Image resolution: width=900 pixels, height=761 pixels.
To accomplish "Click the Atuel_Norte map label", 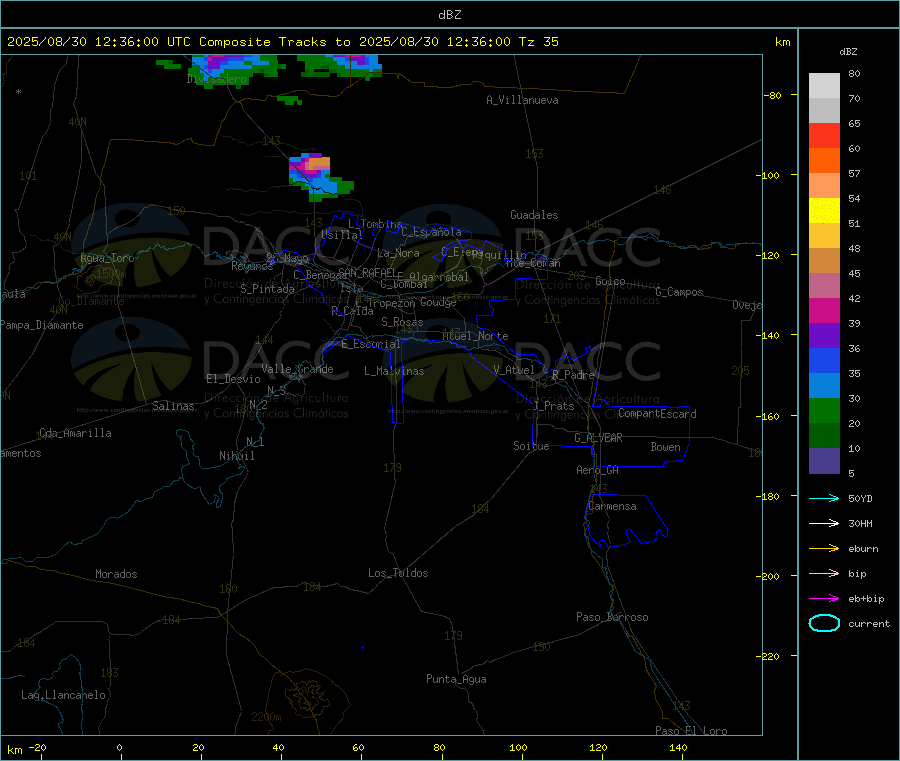I will pyautogui.click(x=475, y=336).
